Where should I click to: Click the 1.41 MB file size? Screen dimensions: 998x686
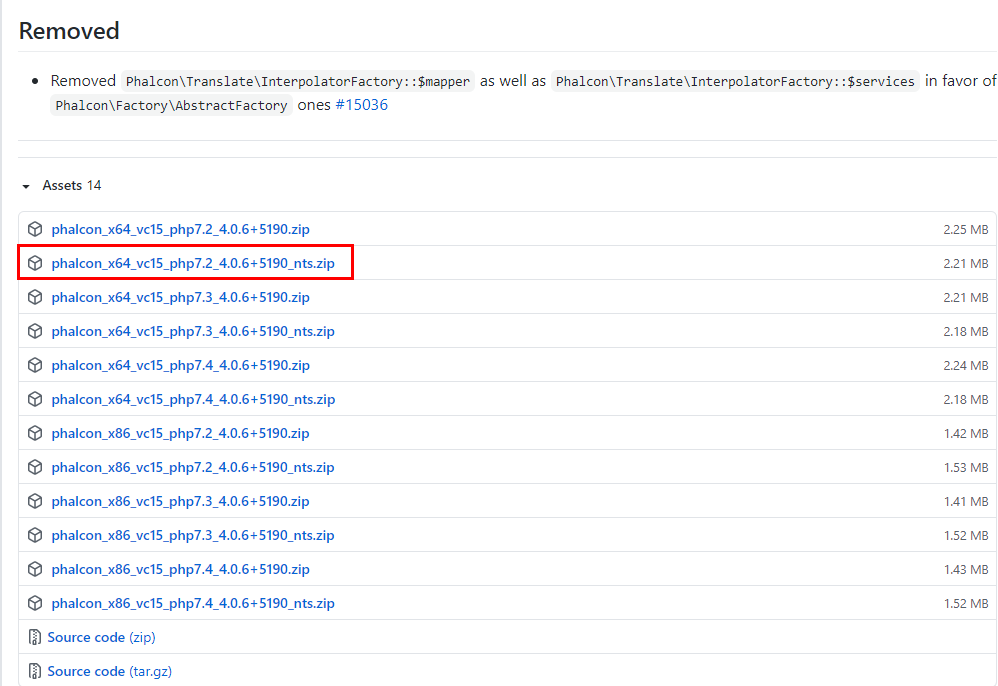pyautogui.click(x=966, y=502)
